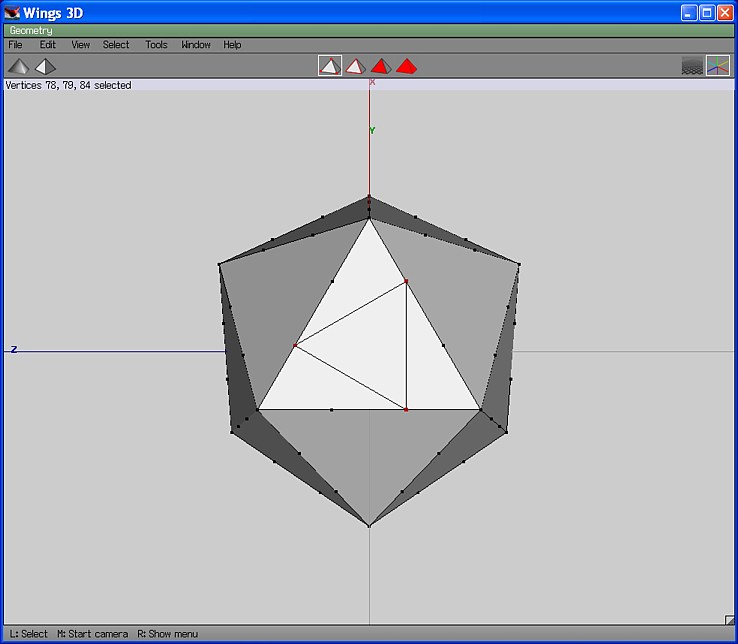This screenshot has height=644, width=738.
Task: Click the blue Z axis label
Action: click(14, 349)
